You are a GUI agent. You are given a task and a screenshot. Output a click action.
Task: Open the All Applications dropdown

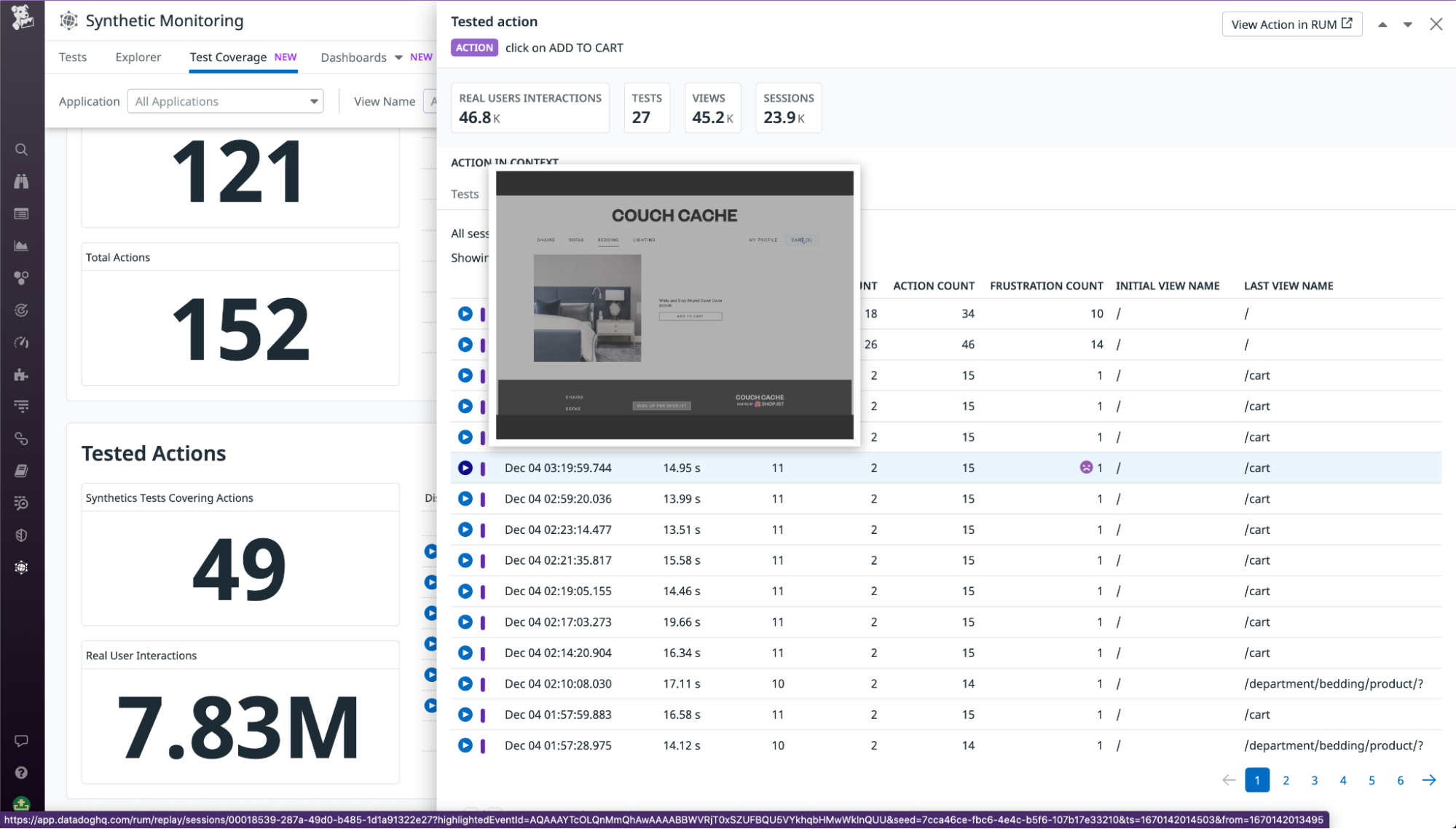click(x=224, y=101)
